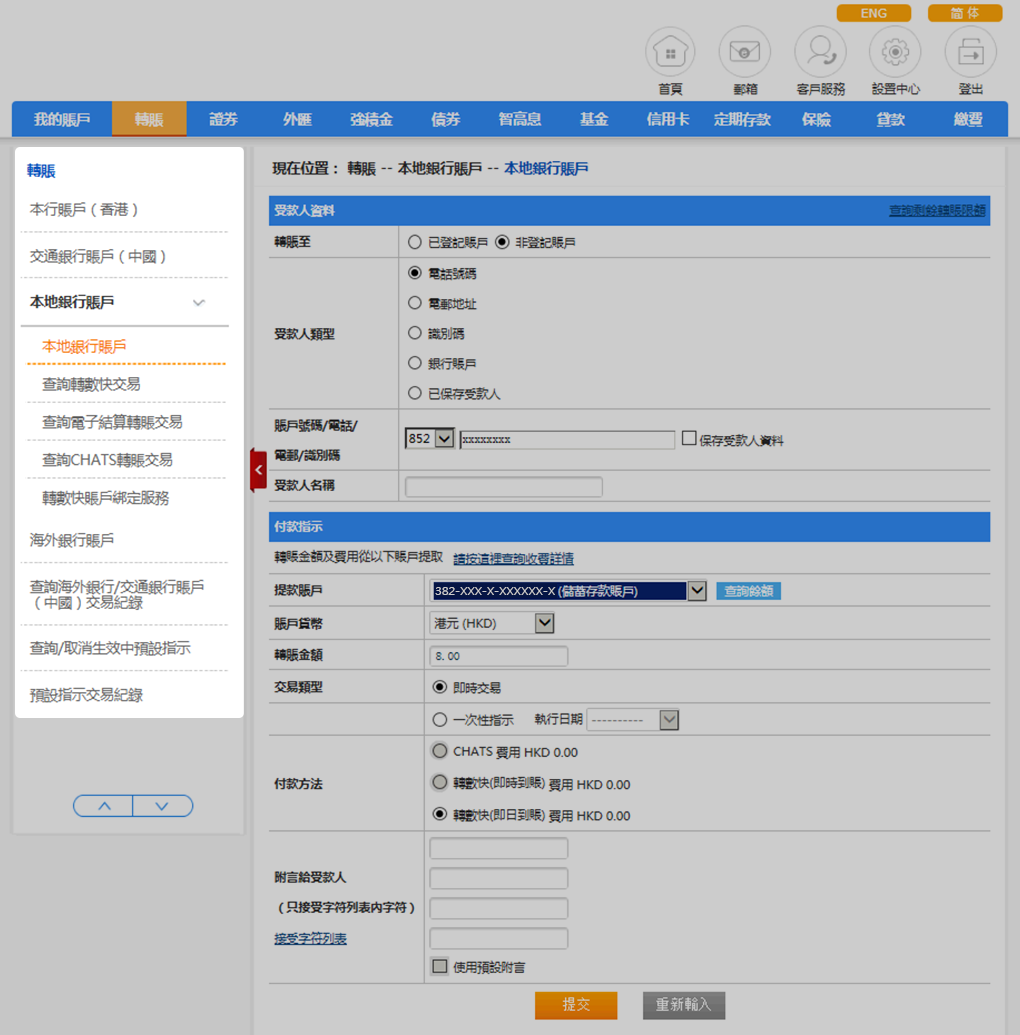Go to the 首頁 home icon
The width and height of the screenshot is (1020, 1035).
click(x=670, y=53)
